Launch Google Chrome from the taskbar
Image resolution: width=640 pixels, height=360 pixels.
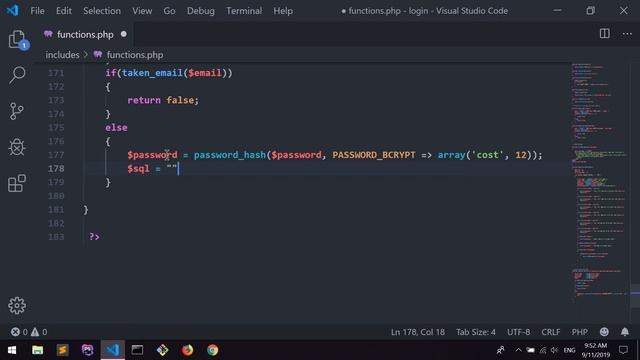(212, 350)
